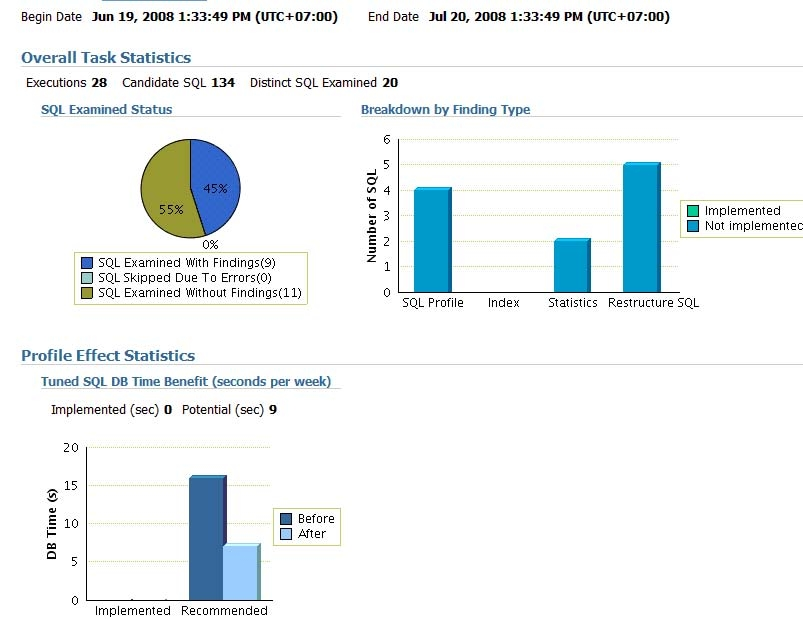The height and width of the screenshot is (619, 803).
Task: Click the Candidate SQL value 134
Action: 223,82
